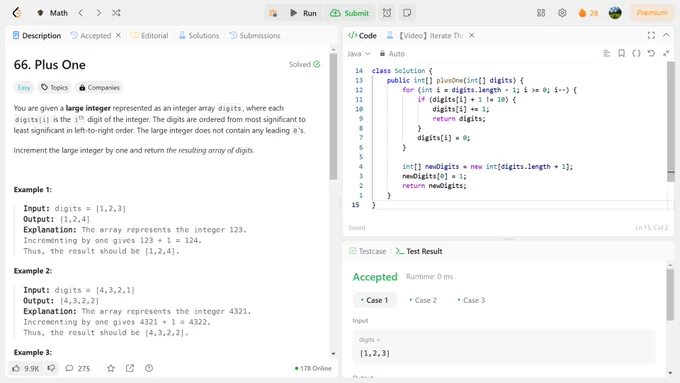Open the Solutions tab
This screenshot has height=383, width=680.
pos(199,36)
